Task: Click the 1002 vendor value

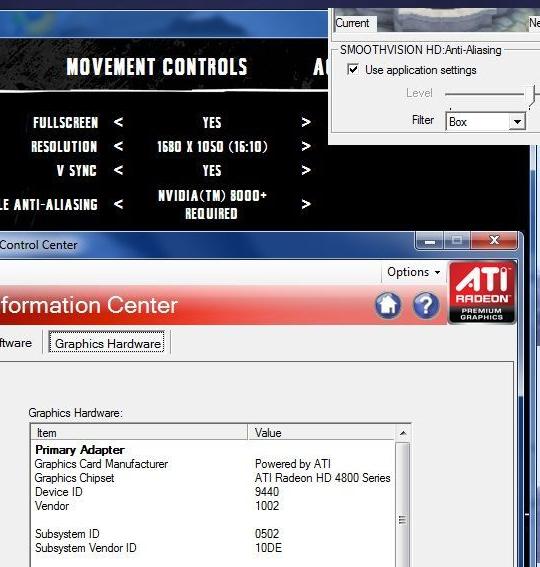Action: coord(267,506)
